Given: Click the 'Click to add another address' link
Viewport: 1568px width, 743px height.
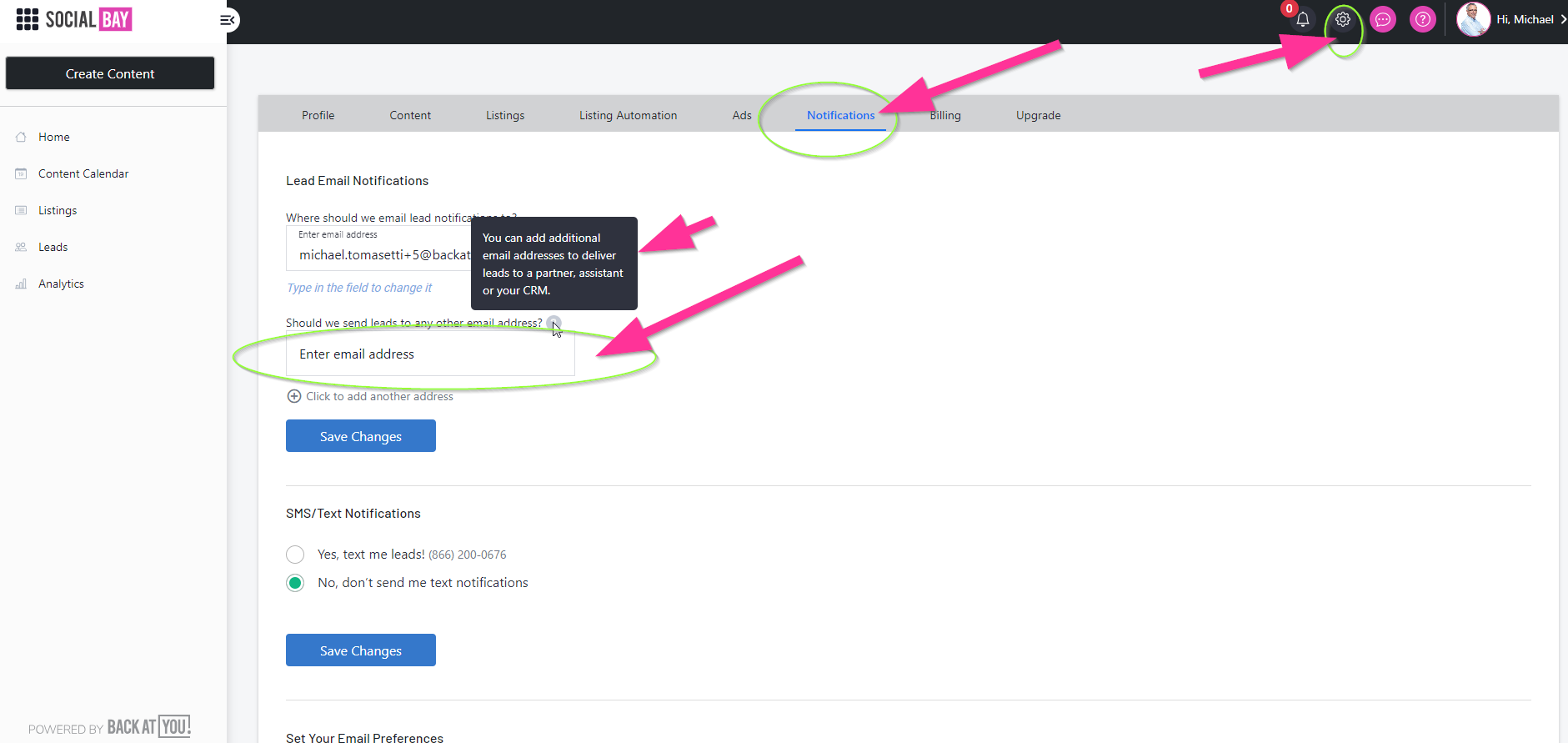Looking at the screenshot, I should coord(379,396).
